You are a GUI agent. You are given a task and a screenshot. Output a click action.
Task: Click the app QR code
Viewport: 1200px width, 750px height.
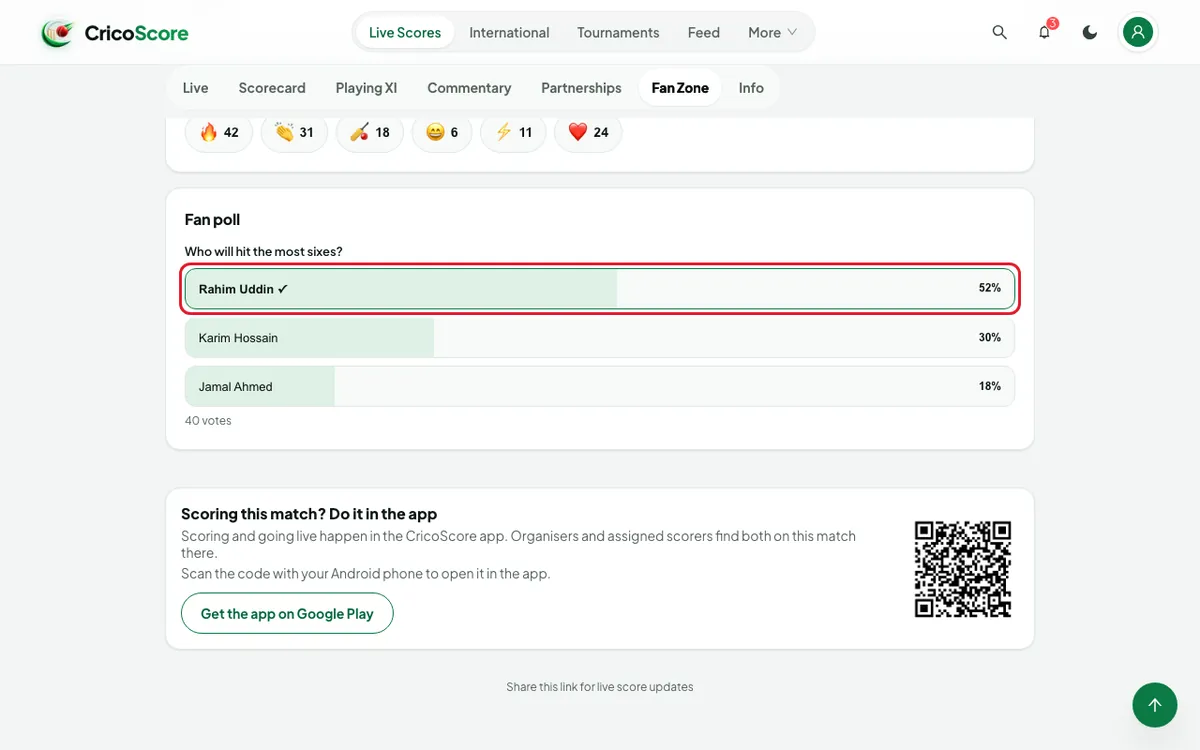click(963, 569)
